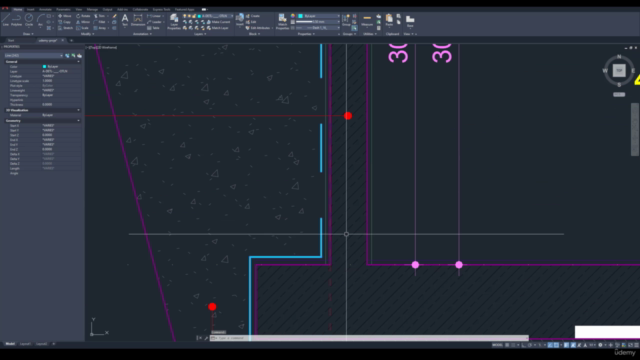Expand the Annotation panel dropdown
The width and height of the screenshot is (640, 360).
(x=142, y=34)
